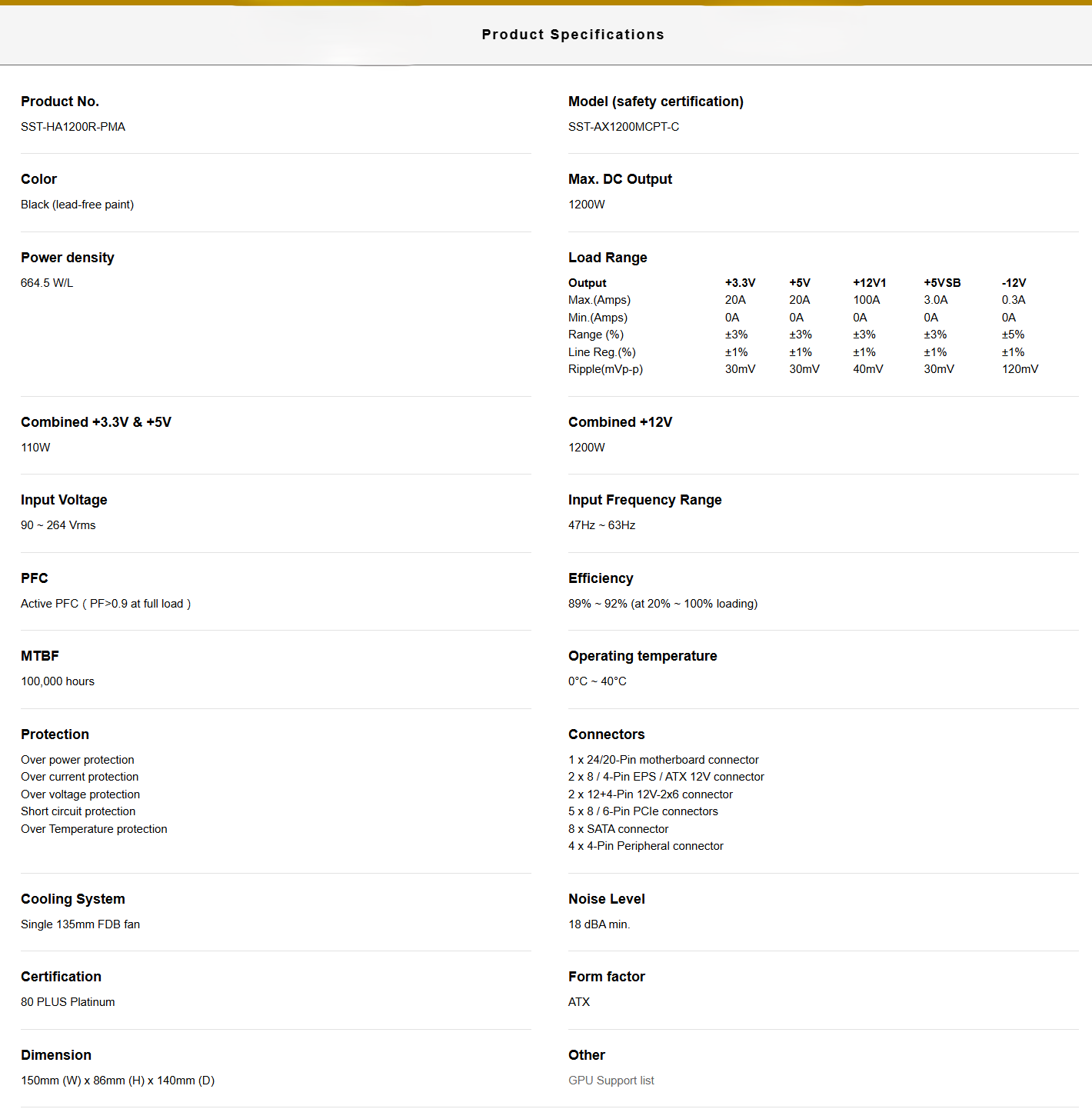The image size is (1092, 1119).
Task: Click the Active PFC description text
Action: [x=106, y=604]
